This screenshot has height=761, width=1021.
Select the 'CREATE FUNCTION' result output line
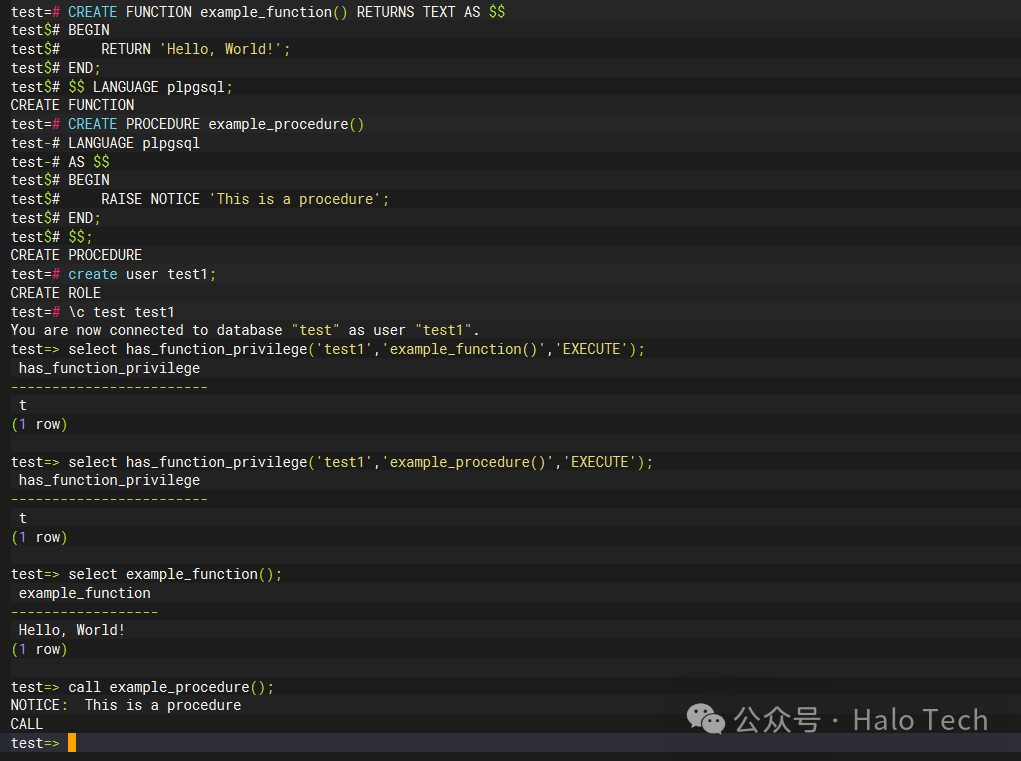pos(72,105)
